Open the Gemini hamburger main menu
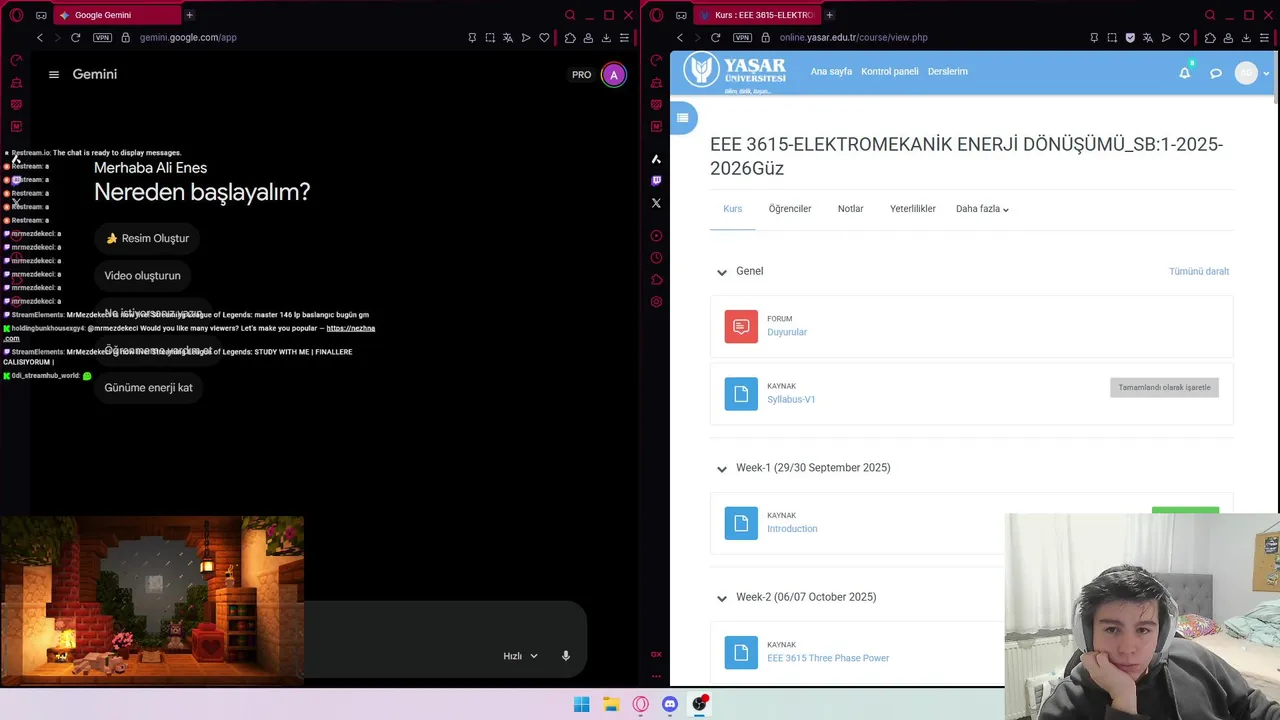 (x=54, y=74)
